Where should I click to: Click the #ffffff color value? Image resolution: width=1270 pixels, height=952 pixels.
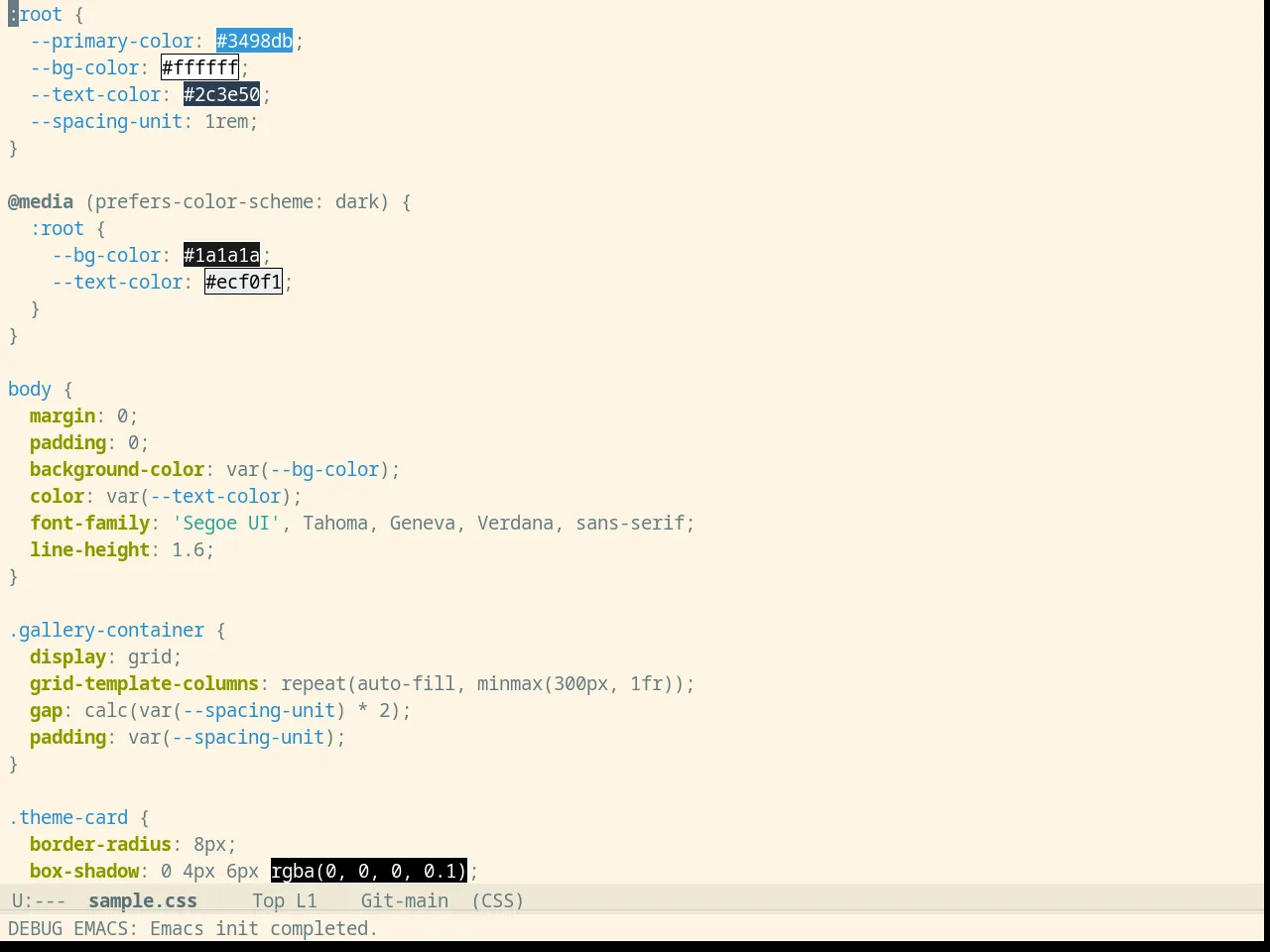(x=199, y=67)
